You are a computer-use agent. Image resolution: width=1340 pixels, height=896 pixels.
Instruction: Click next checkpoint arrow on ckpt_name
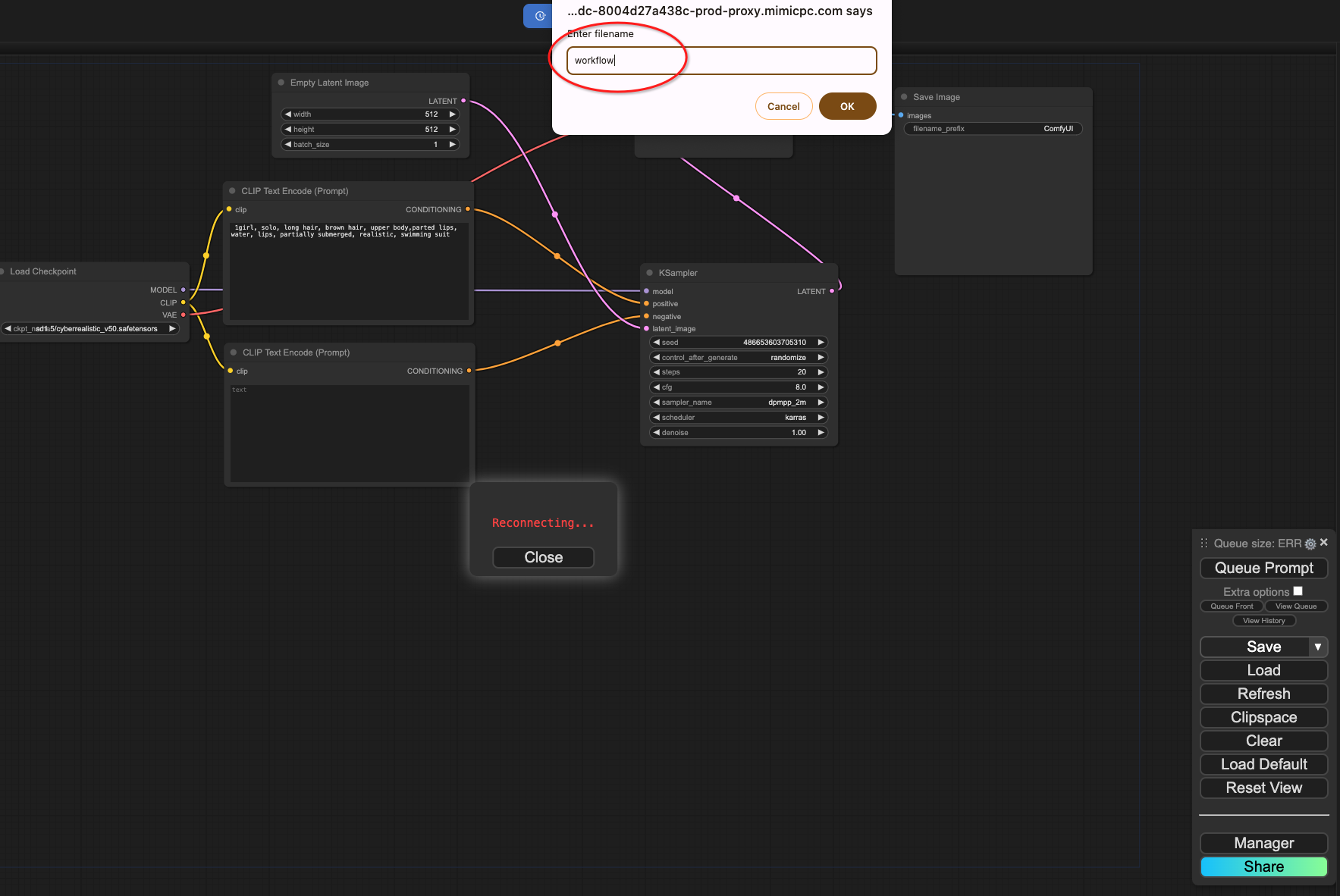pyautogui.click(x=172, y=329)
